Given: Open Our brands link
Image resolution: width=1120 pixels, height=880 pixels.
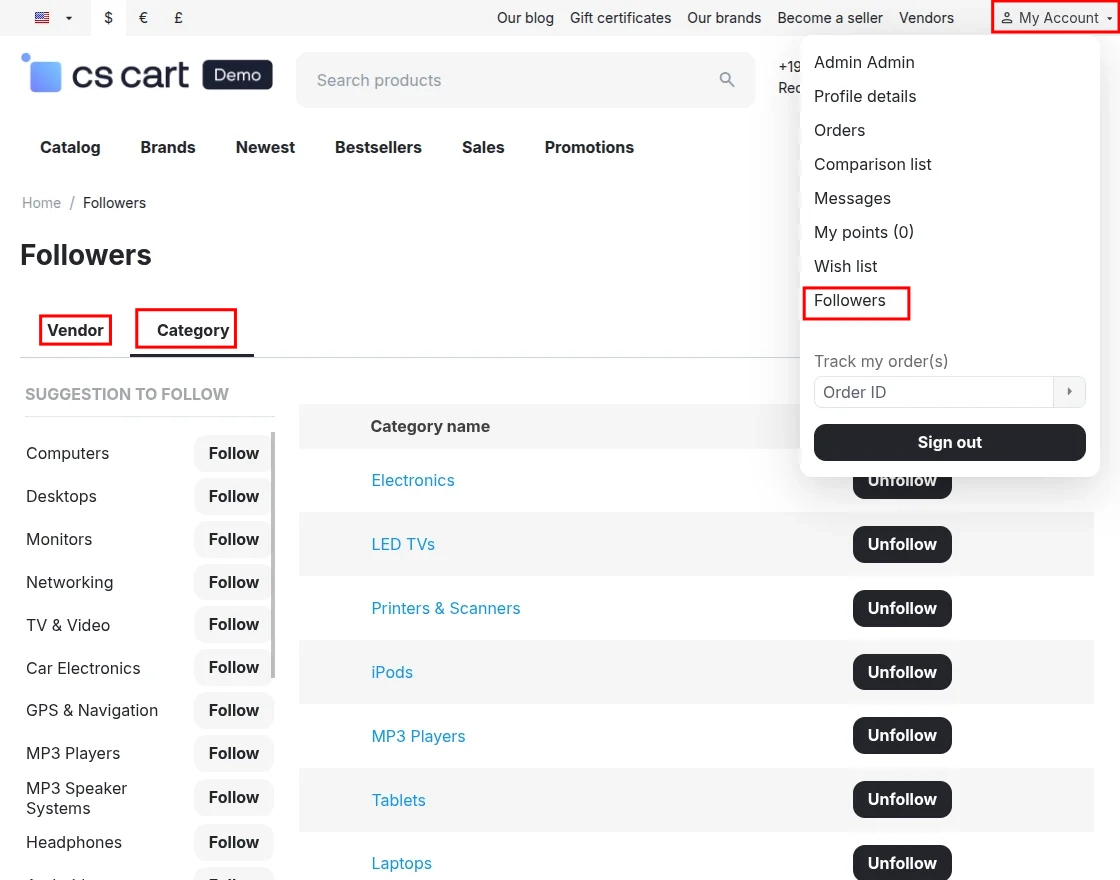Looking at the screenshot, I should [724, 18].
